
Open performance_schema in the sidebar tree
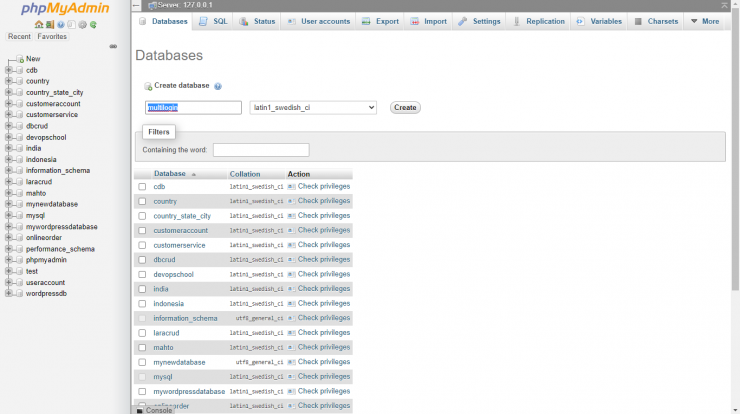[60, 249]
